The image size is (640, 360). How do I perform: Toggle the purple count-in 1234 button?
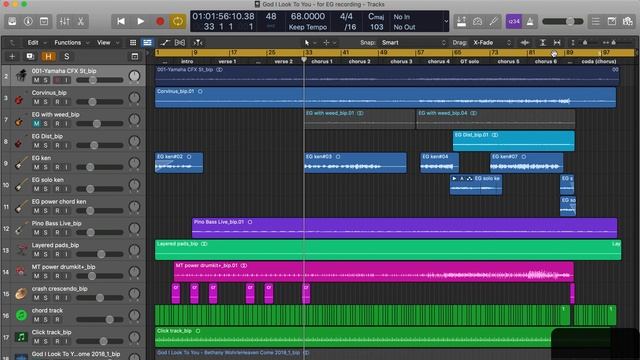point(513,21)
